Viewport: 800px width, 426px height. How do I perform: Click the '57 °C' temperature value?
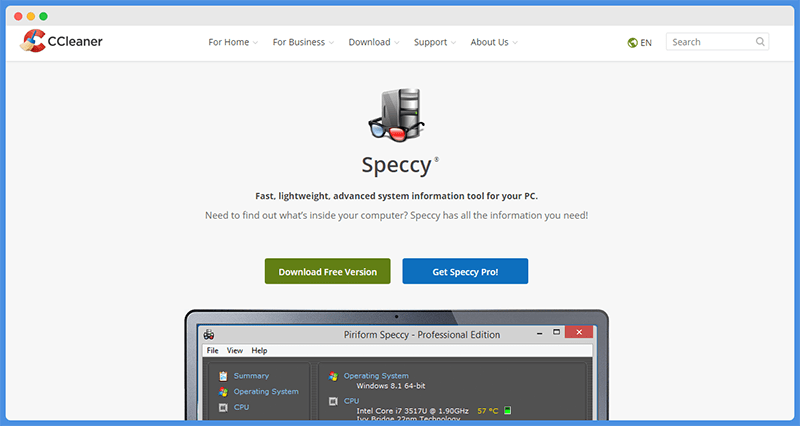[x=488, y=411]
